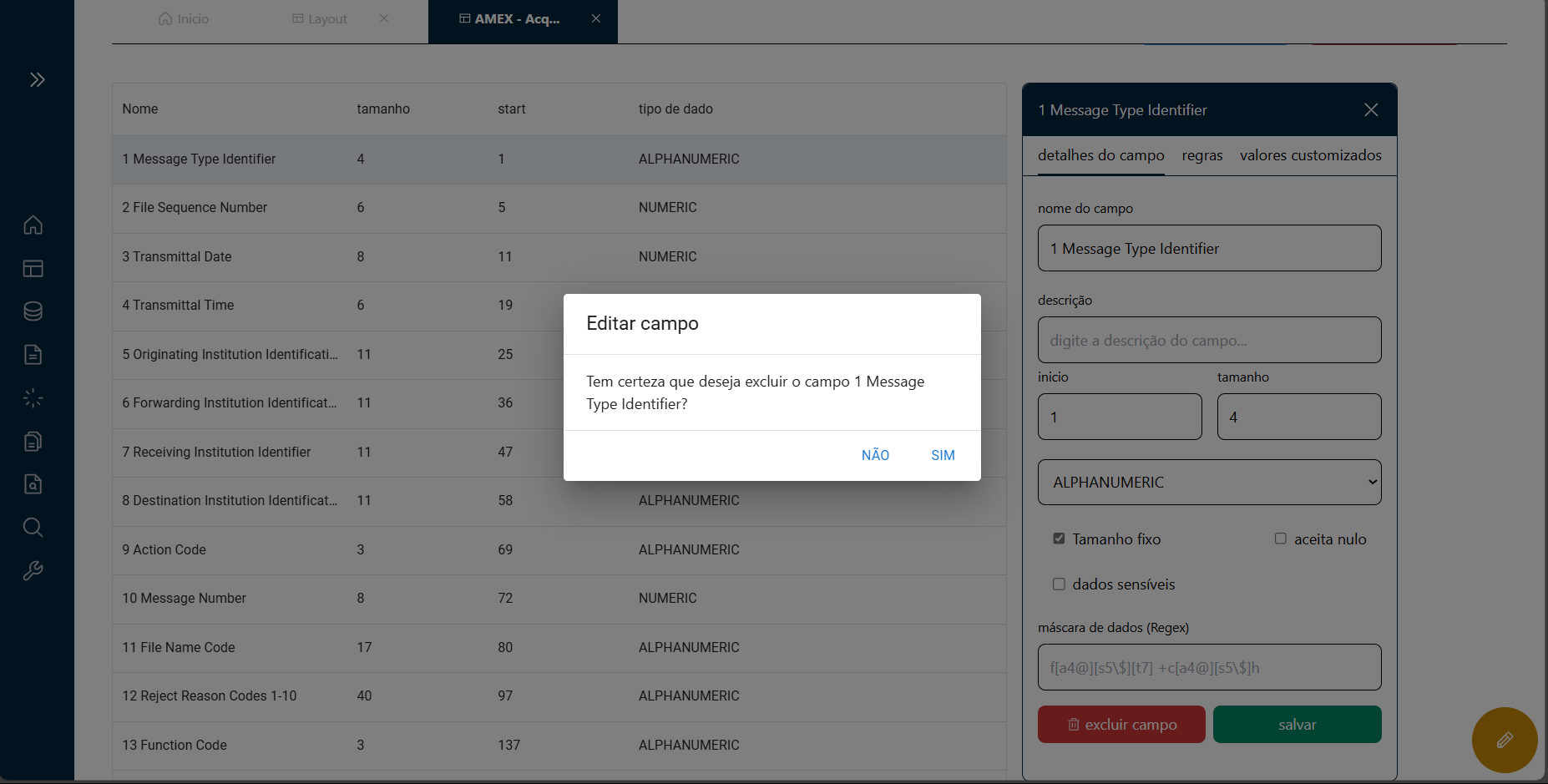Switch to the regras tab

pos(1201,155)
